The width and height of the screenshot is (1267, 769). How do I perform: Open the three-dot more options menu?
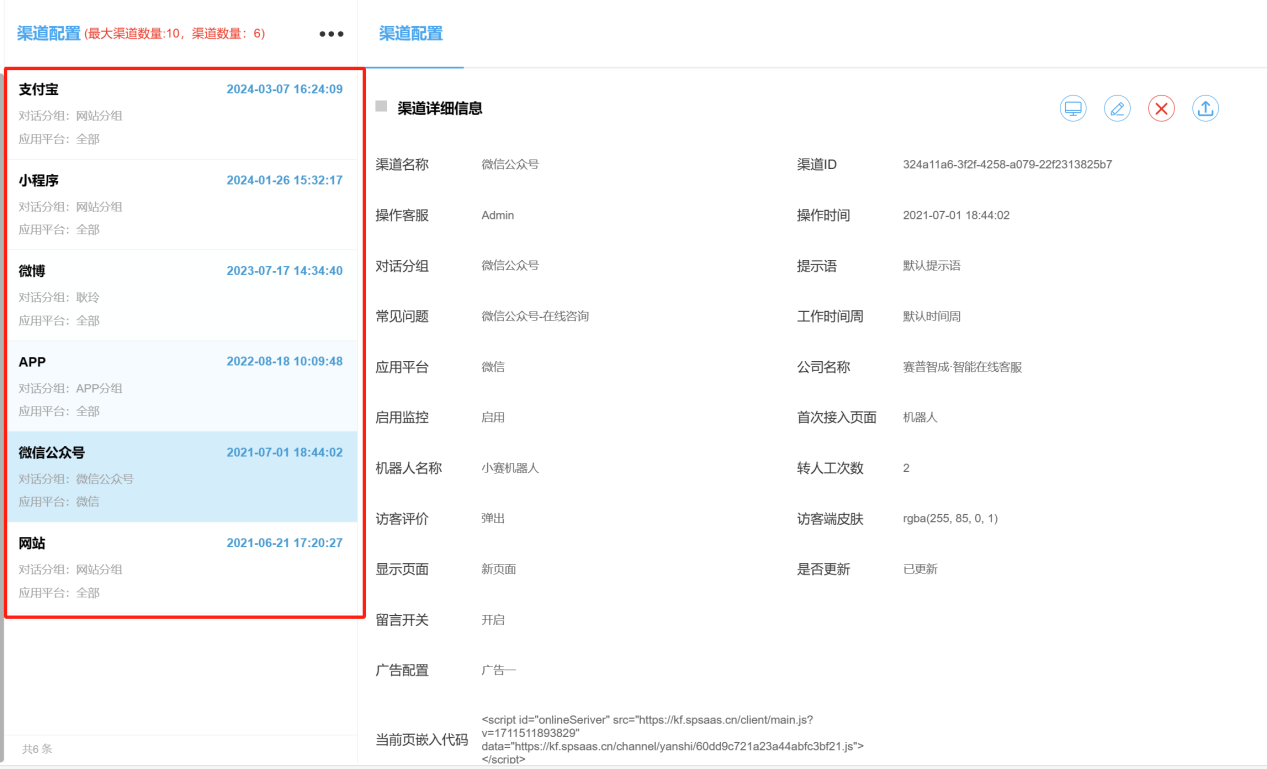coord(331,34)
